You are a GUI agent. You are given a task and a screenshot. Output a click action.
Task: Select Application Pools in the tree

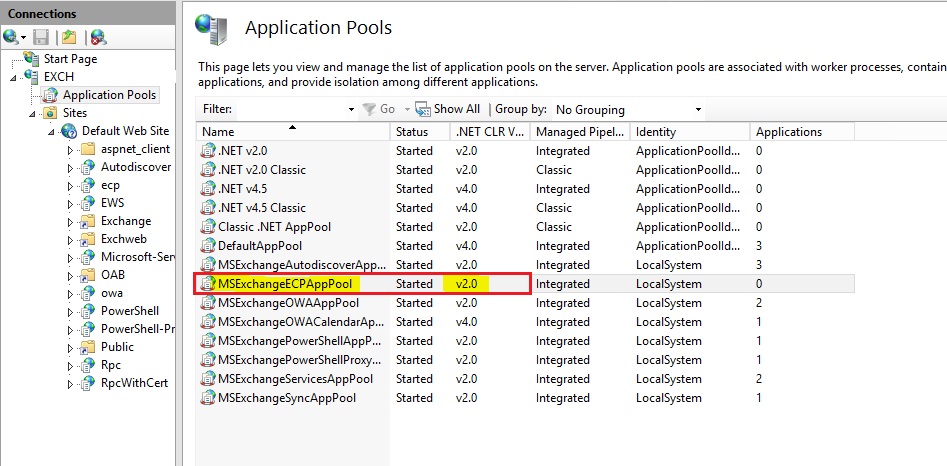[109, 95]
